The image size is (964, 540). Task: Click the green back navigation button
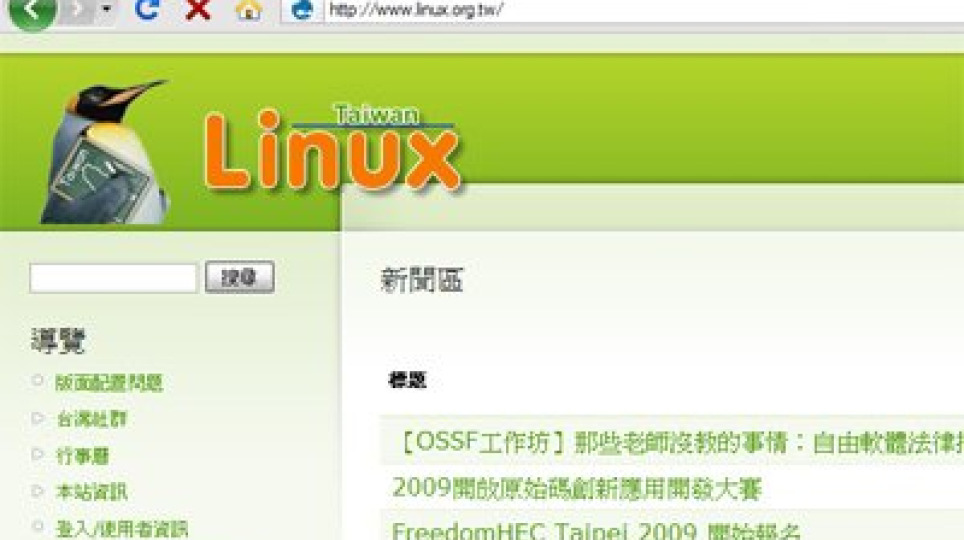coord(32,10)
